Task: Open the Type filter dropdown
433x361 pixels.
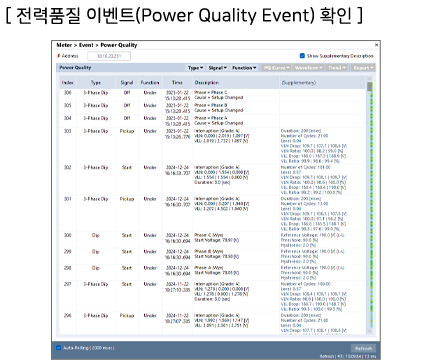Action: 195,68
